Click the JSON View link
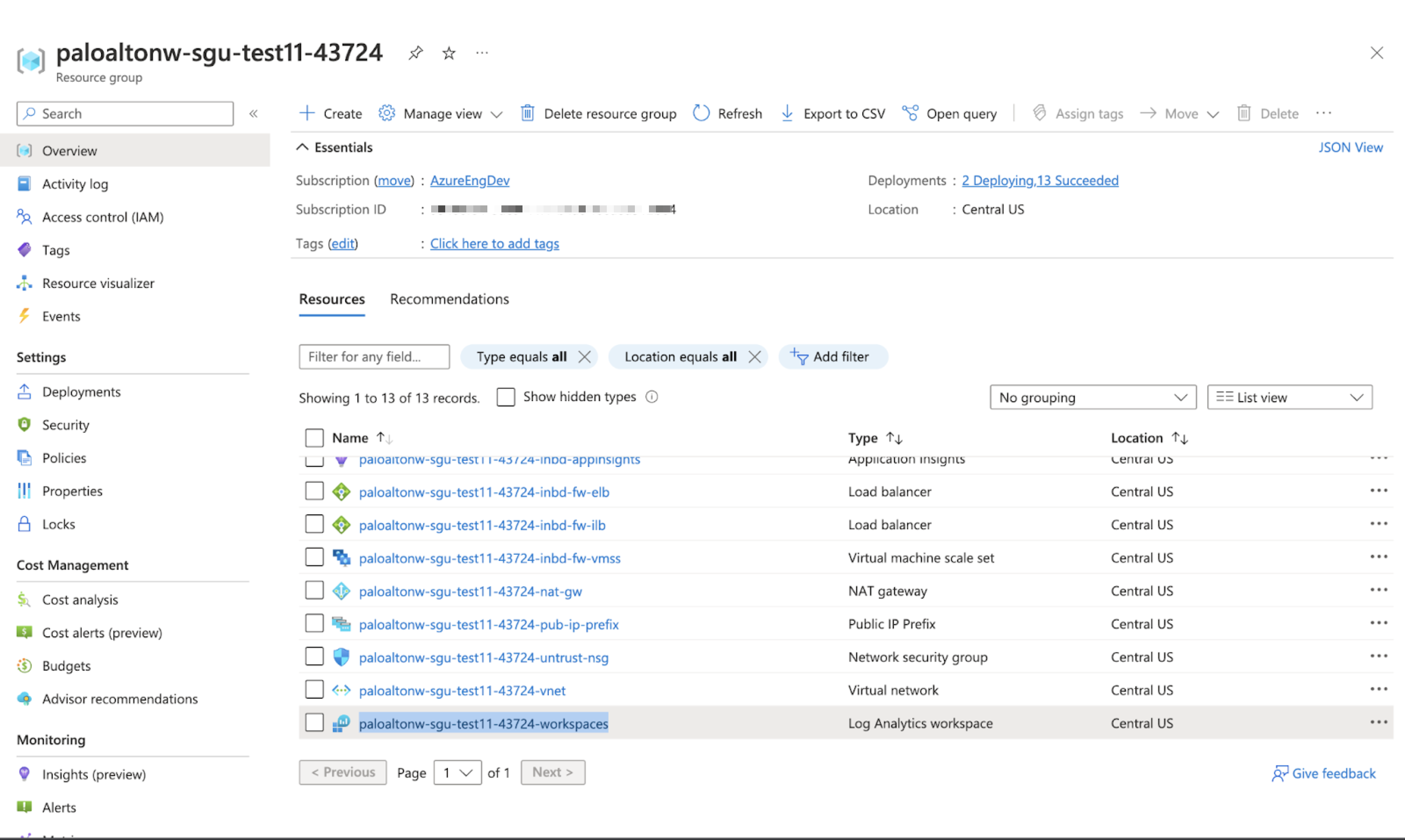The width and height of the screenshot is (1405, 840). [1350, 147]
